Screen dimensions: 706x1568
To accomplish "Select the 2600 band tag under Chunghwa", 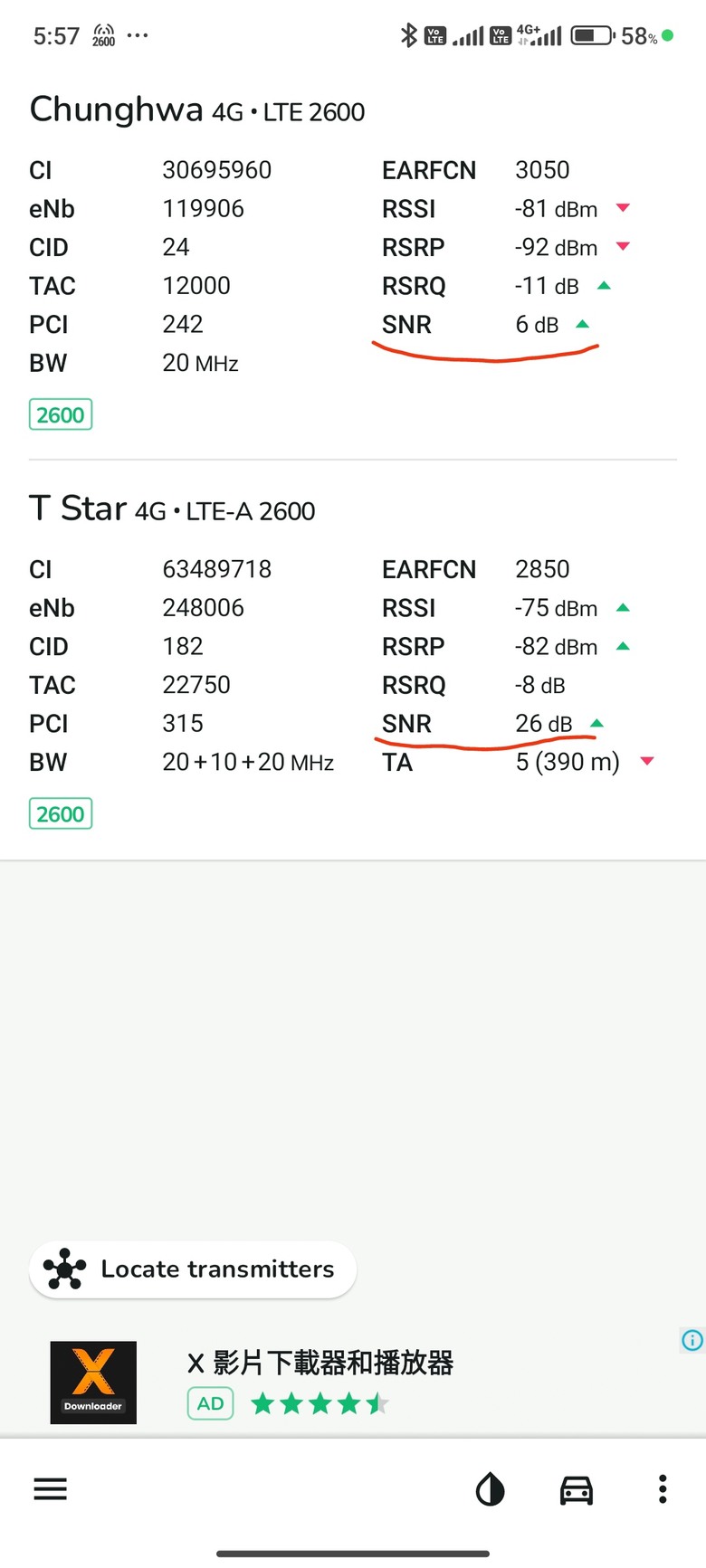I will 61,415.
